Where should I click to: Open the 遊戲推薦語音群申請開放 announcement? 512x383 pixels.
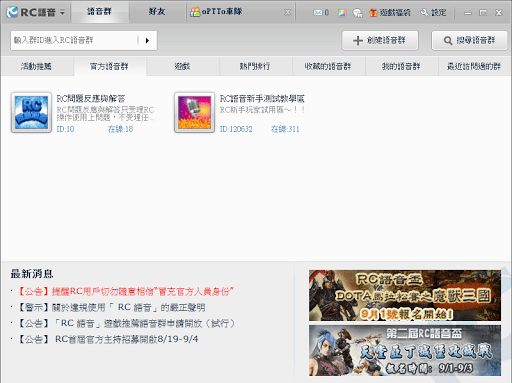click(x=127, y=323)
